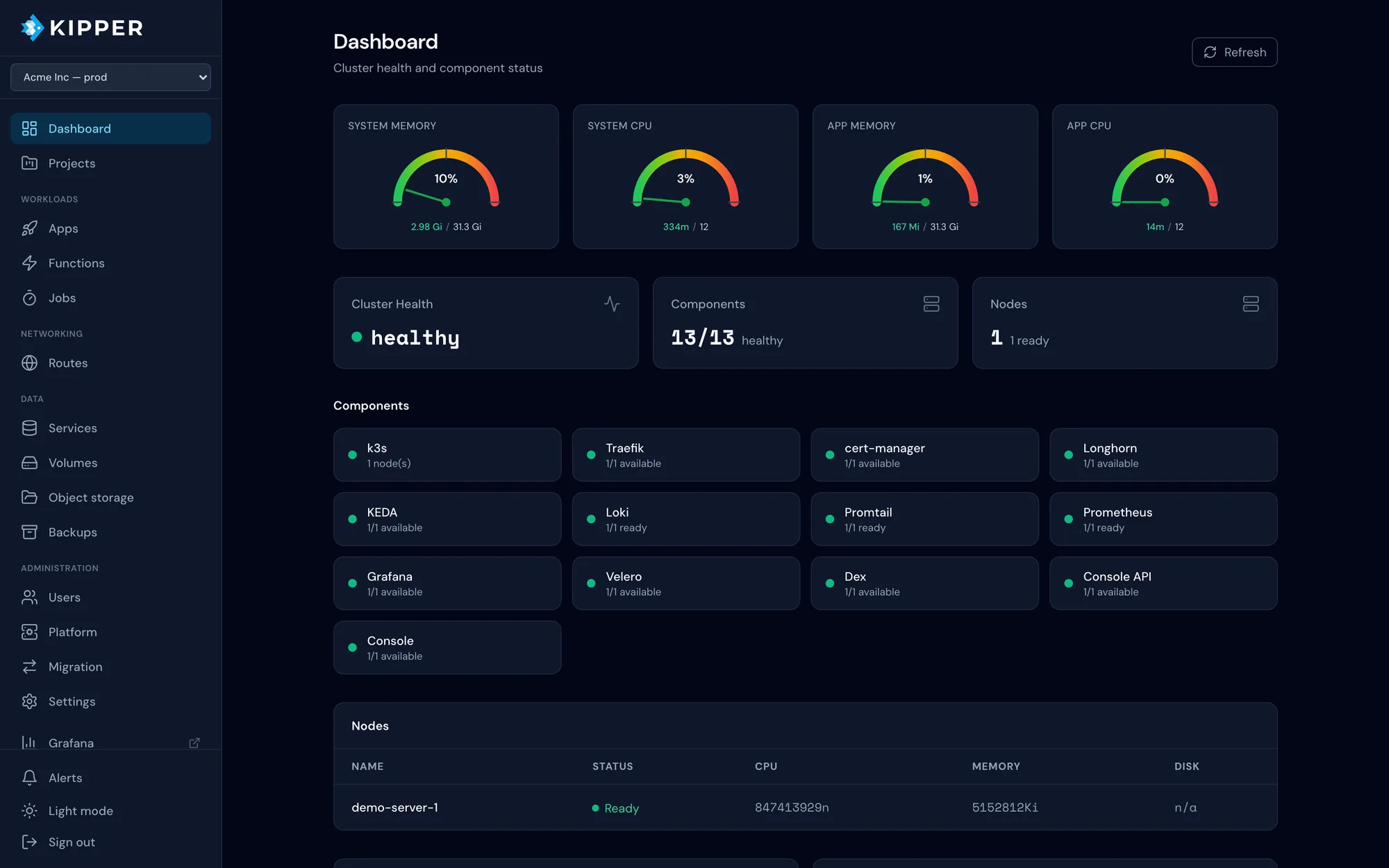Click the Components card server icon
Viewport: 1389px width, 868px height.
coord(931,304)
